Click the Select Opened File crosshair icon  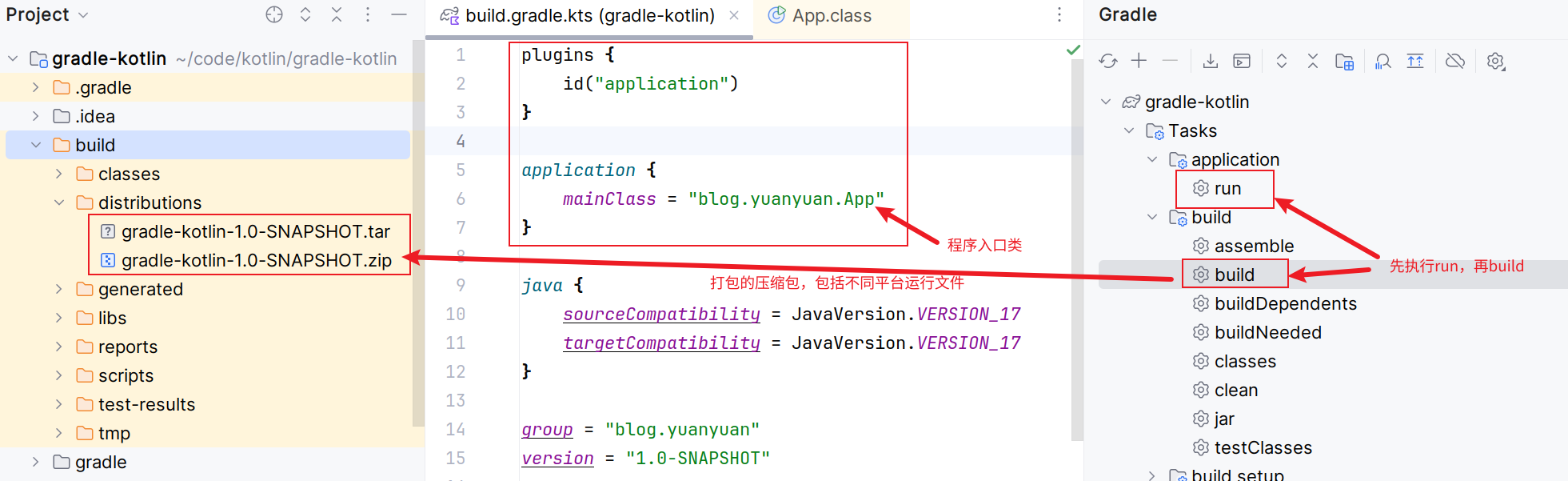pyautogui.click(x=274, y=14)
